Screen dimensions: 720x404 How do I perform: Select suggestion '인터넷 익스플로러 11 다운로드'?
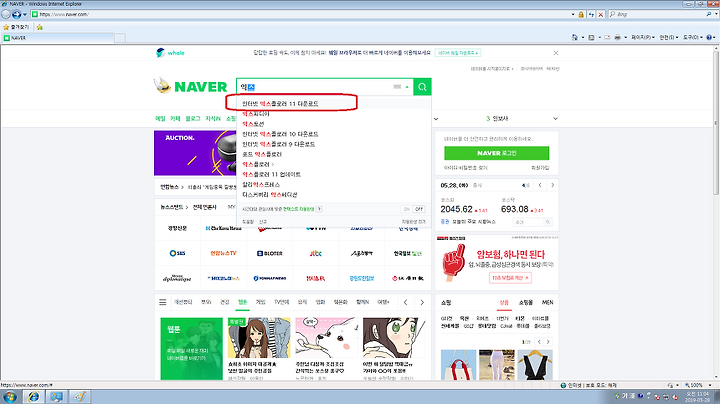click(280, 104)
